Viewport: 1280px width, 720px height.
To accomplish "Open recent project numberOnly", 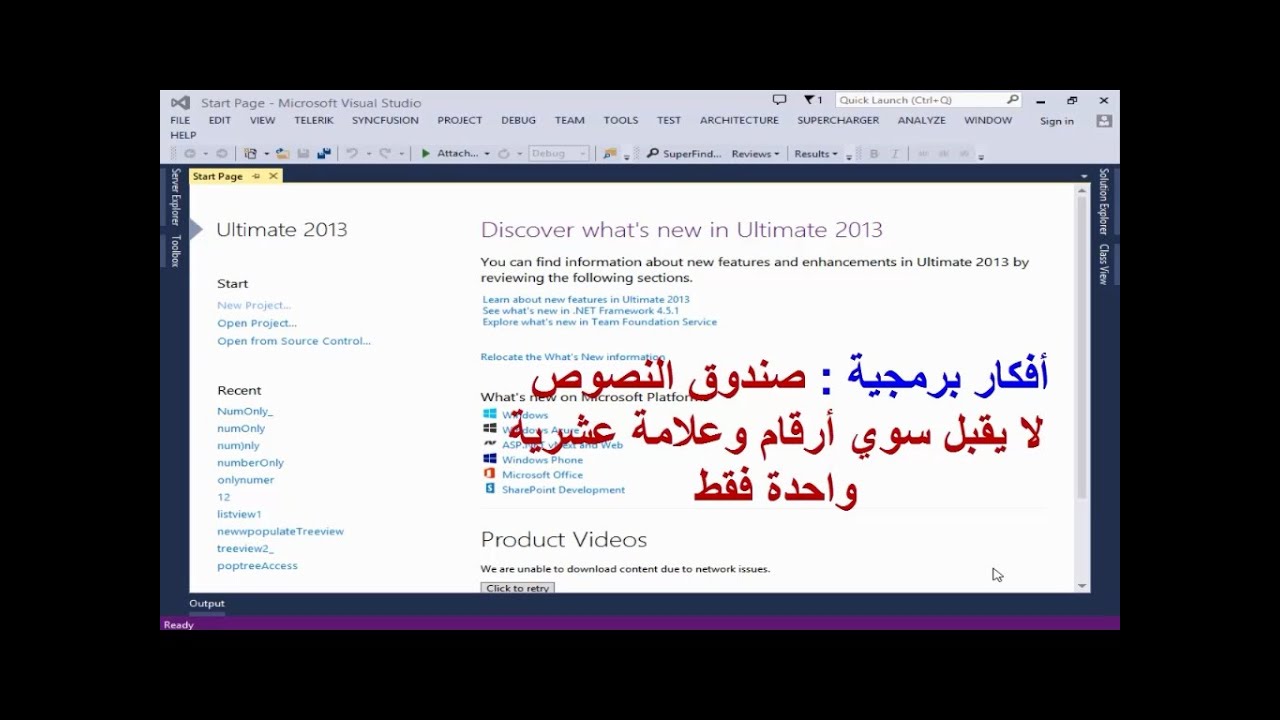I will tap(251, 462).
